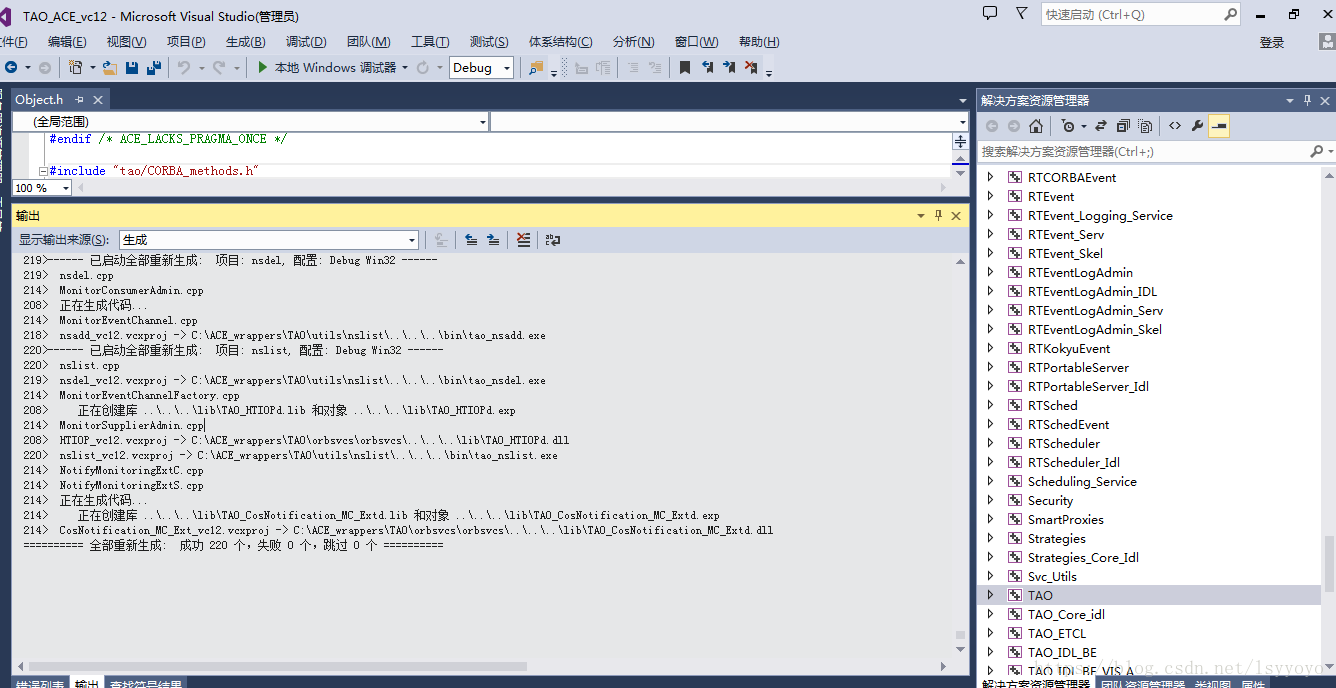Viewport: 1336px width, 688px height.
Task: Go to previous message in output toolbar
Action: click(471, 240)
